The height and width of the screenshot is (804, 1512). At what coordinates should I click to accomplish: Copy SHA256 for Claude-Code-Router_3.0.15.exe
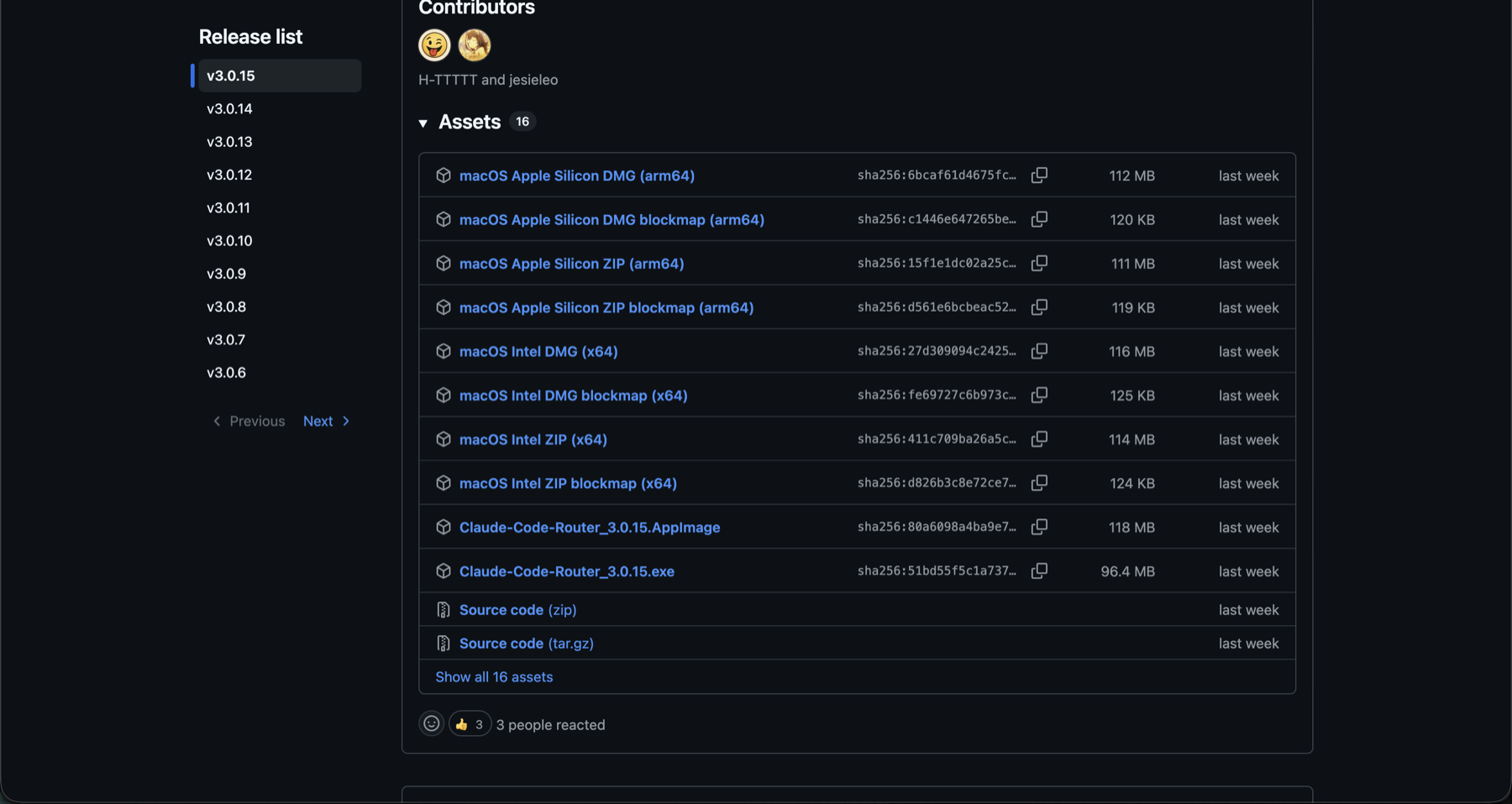tap(1039, 570)
